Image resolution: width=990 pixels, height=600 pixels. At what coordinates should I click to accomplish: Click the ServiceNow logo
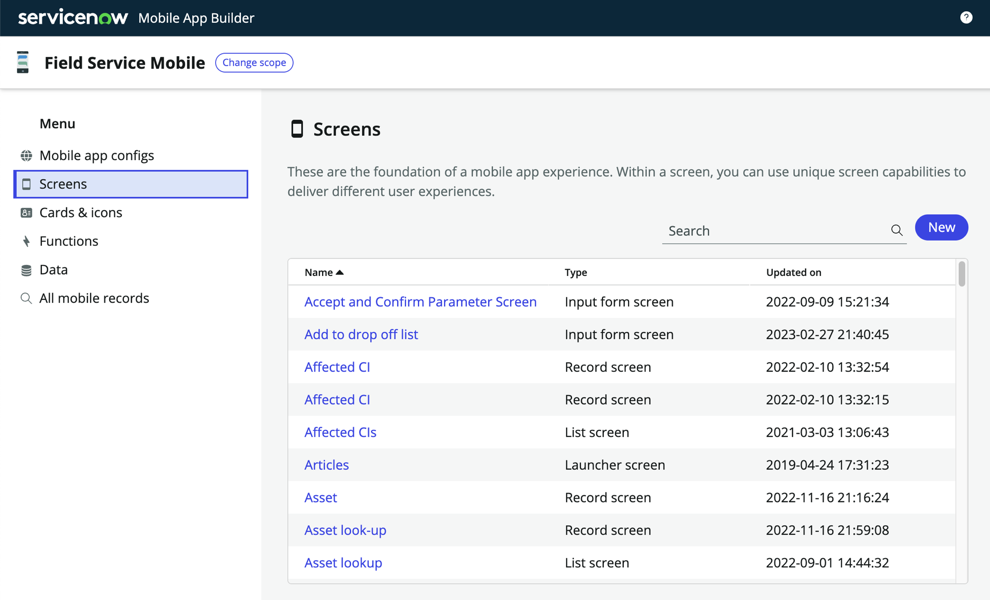click(x=73, y=17)
